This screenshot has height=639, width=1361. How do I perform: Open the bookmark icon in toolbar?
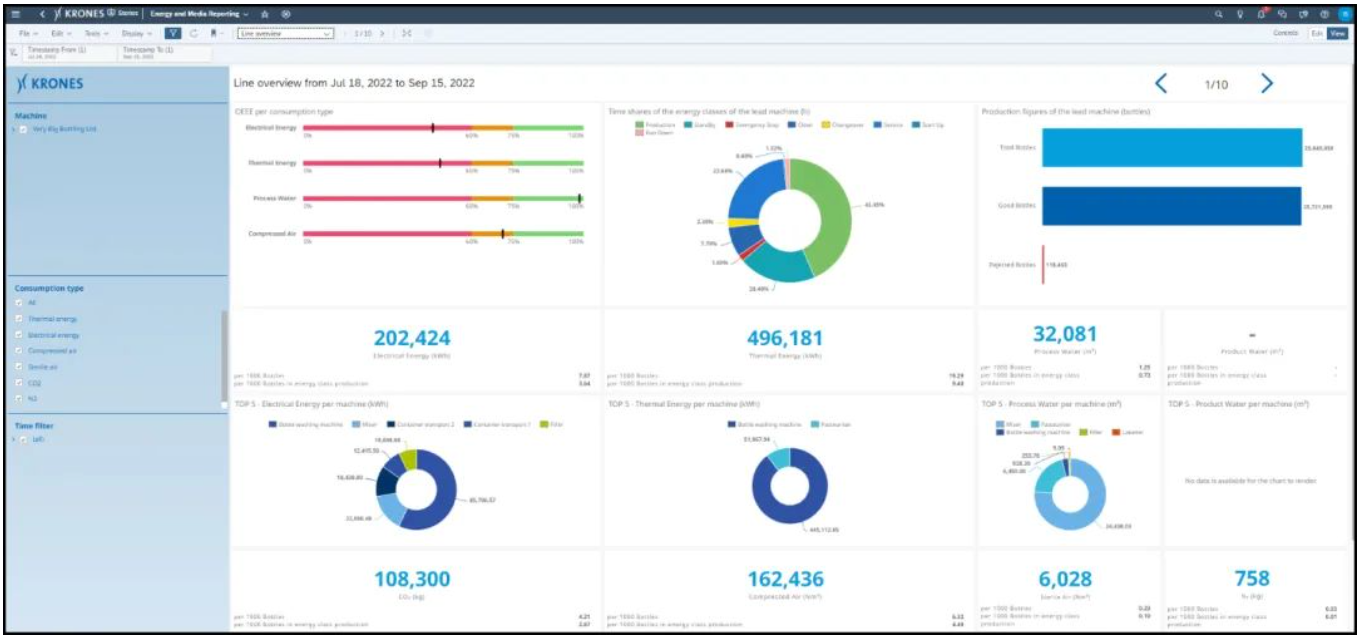[x=213, y=33]
